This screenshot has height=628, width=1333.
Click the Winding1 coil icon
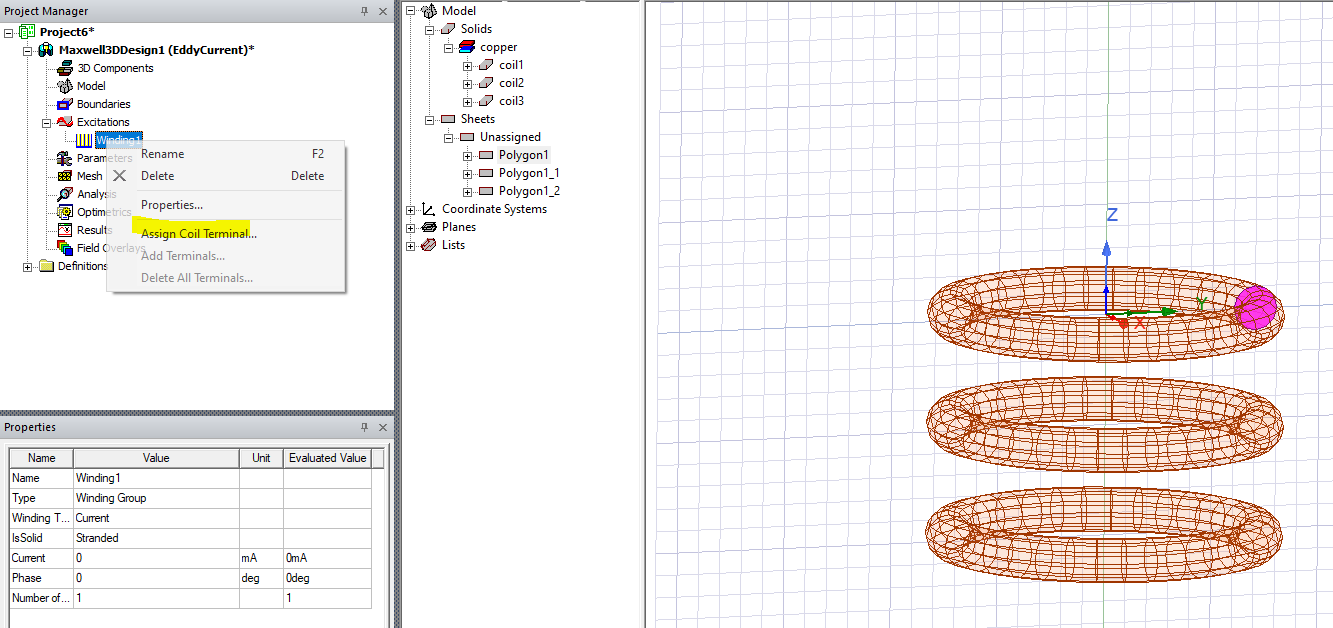(84, 140)
